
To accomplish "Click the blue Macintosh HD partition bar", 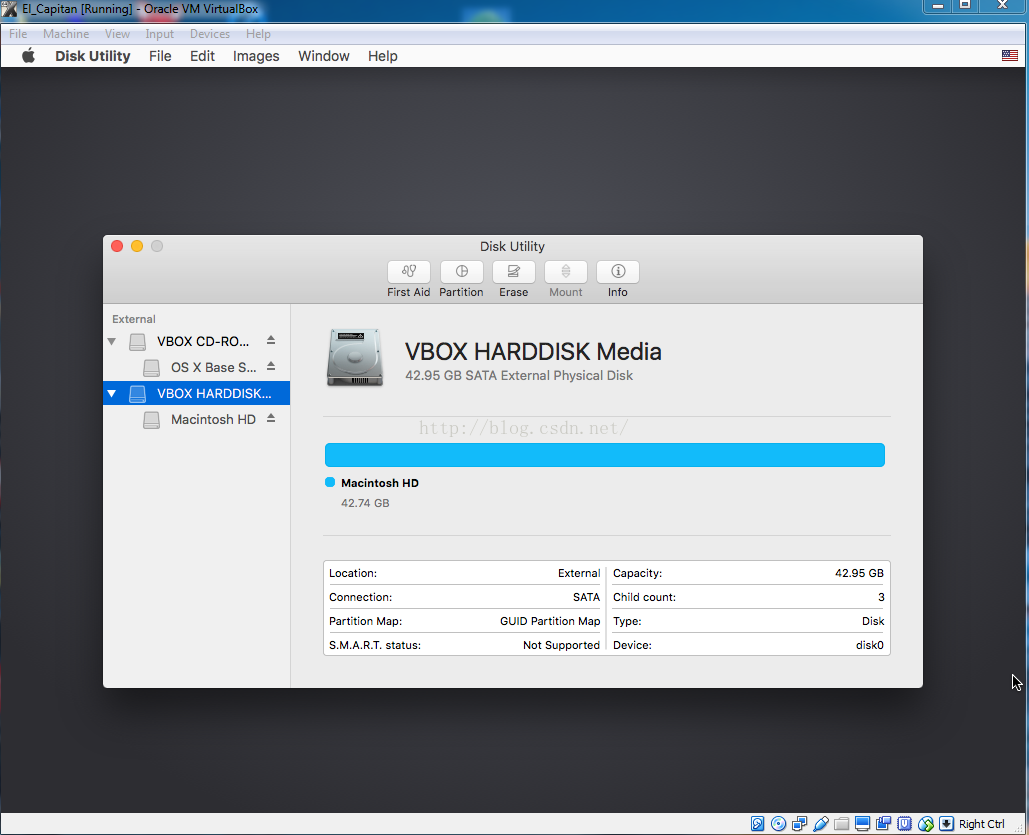I will 604,455.
